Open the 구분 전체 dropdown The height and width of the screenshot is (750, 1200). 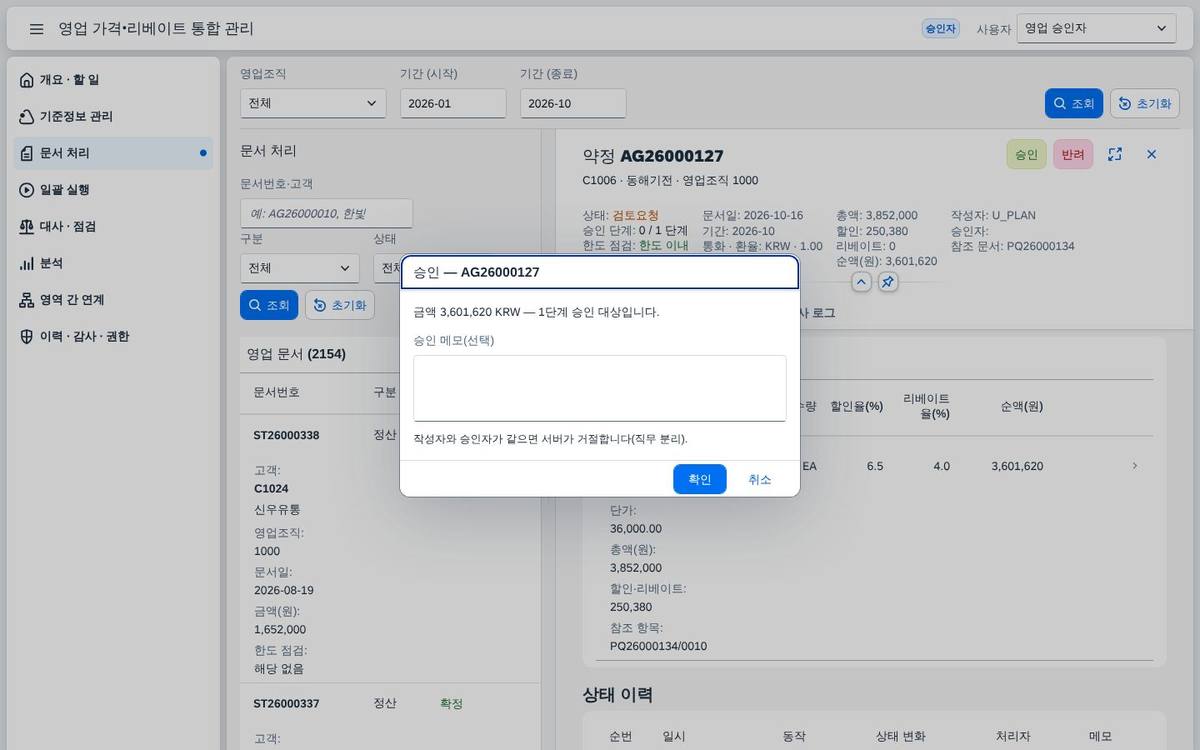tap(299, 268)
